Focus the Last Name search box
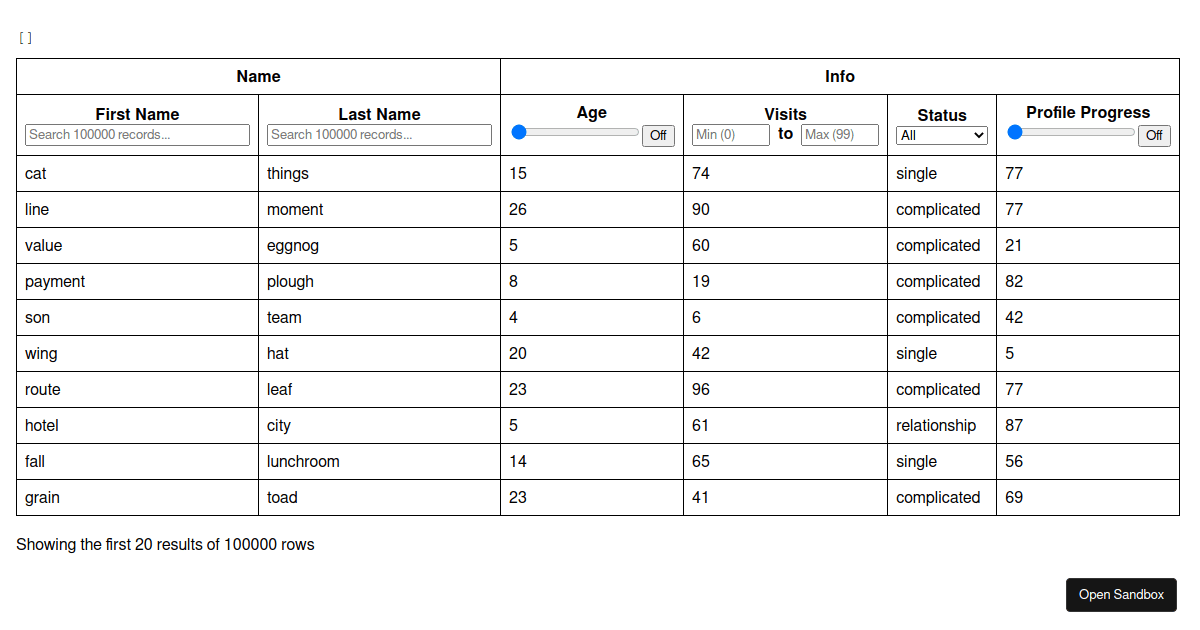1200x630 pixels. coord(379,135)
